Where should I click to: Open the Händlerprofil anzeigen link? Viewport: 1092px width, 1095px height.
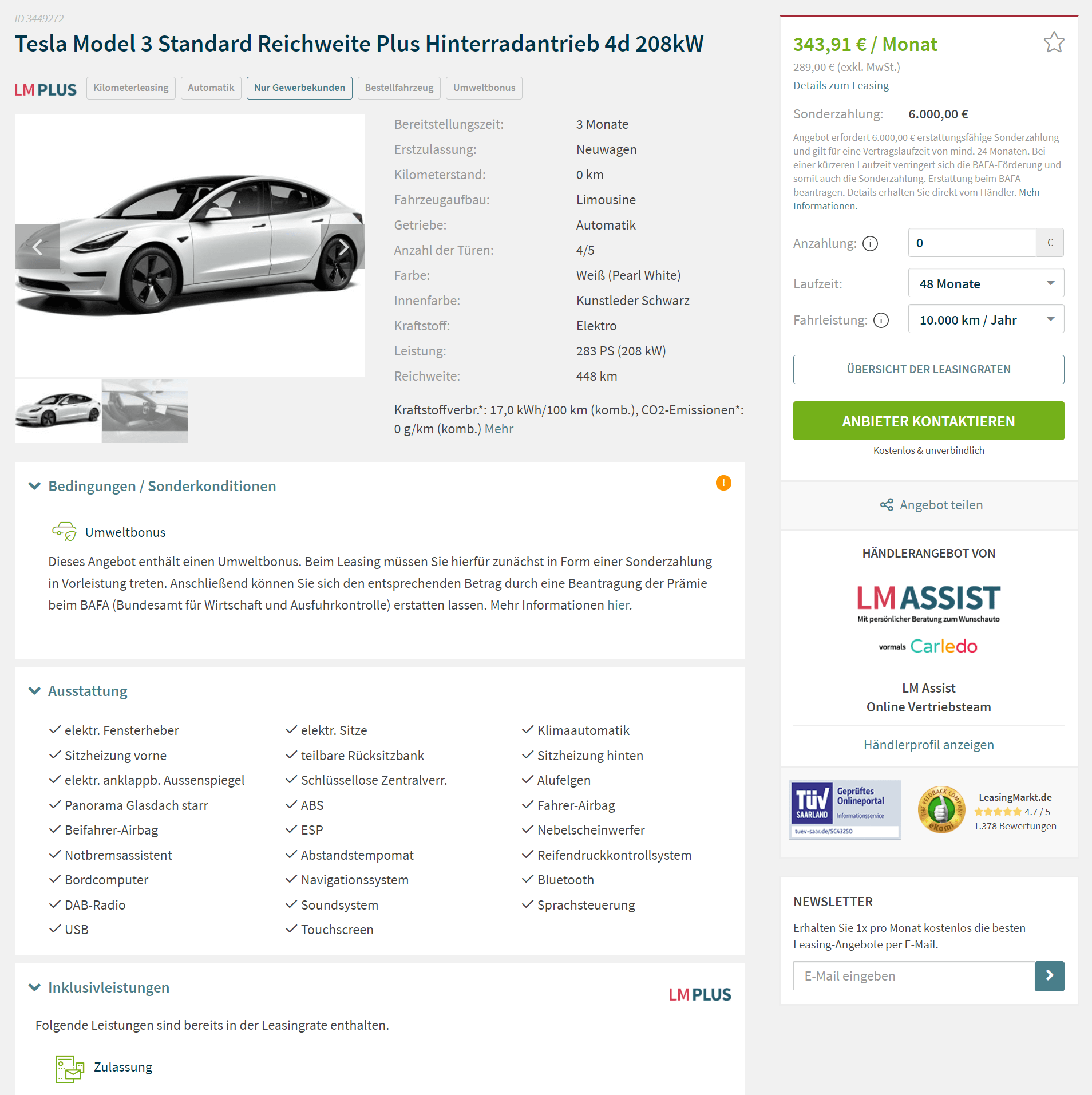coord(928,745)
